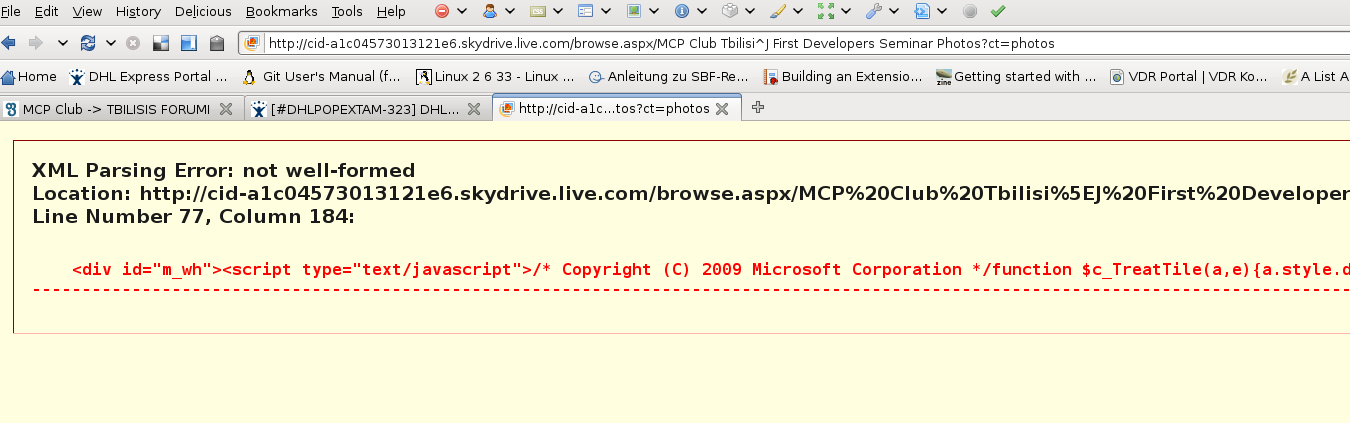Viewport: 1350px width, 423px height.
Task: Expand the View Source dropdown arrow
Action: (942, 12)
